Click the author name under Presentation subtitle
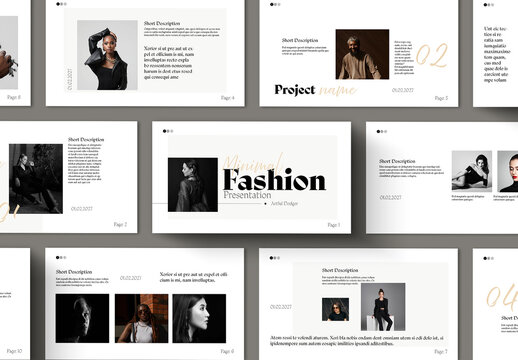This screenshot has width=518, height=360. tap(284, 203)
